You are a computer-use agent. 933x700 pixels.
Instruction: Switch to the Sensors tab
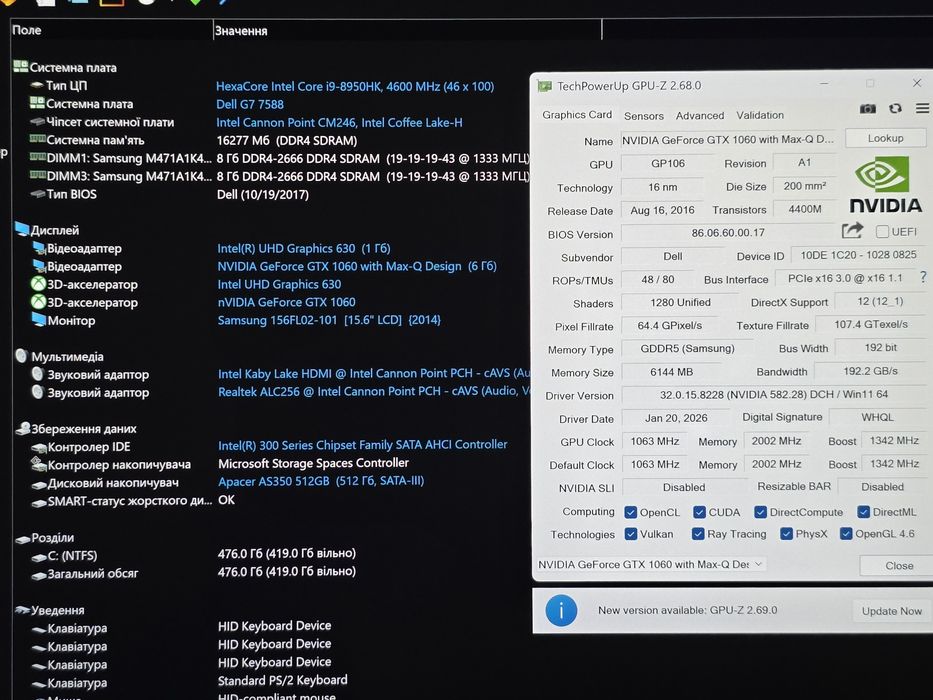[x=643, y=116]
